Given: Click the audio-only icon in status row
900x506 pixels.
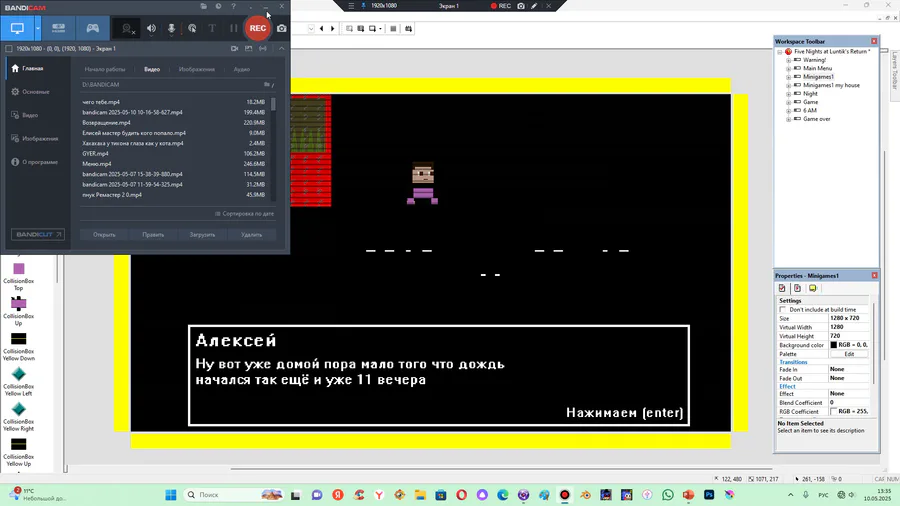Looking at the screenshot, I should click(x=263, y=49).
